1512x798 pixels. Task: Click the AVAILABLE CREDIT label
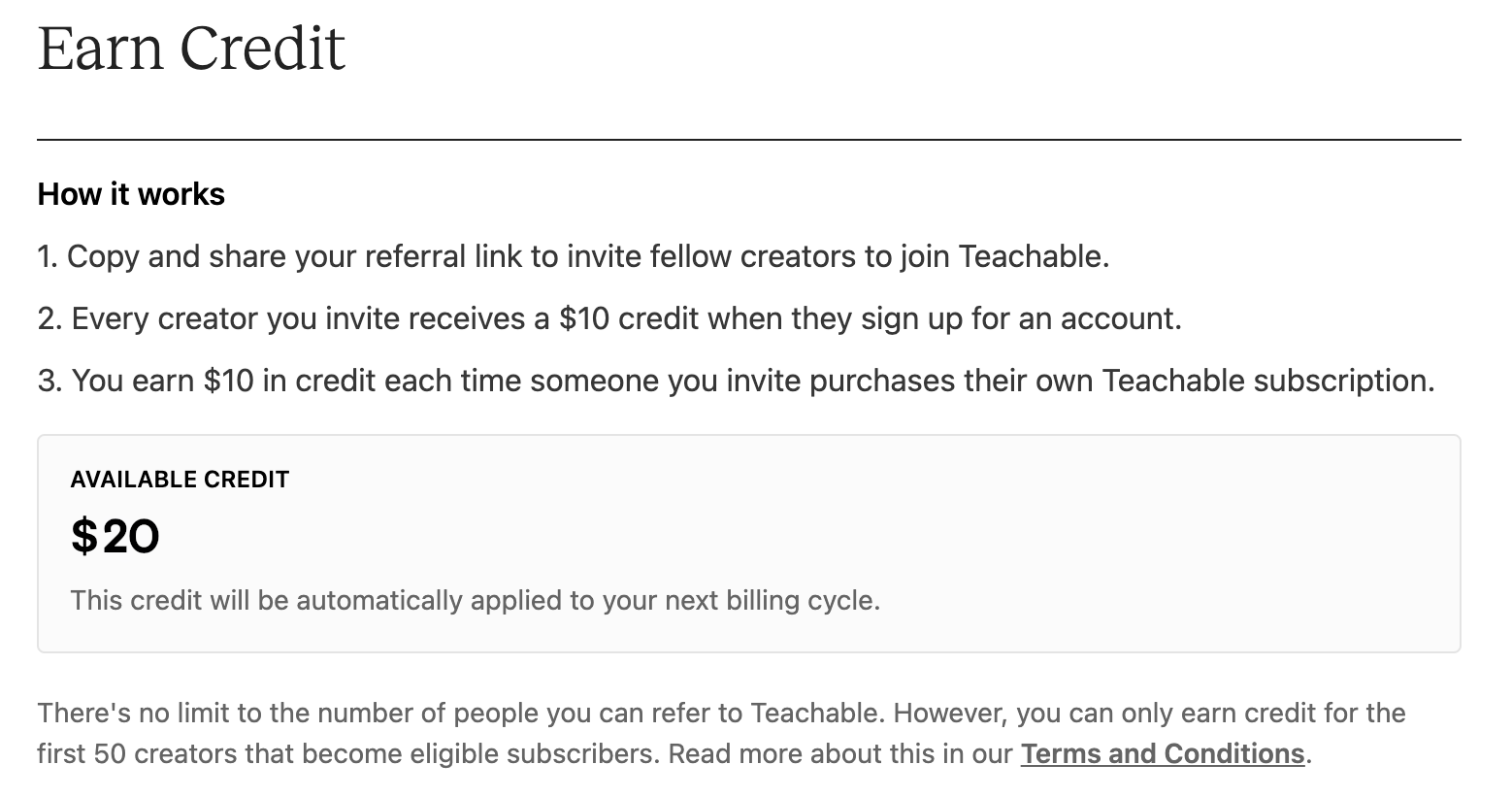click(x=180, y=480)
